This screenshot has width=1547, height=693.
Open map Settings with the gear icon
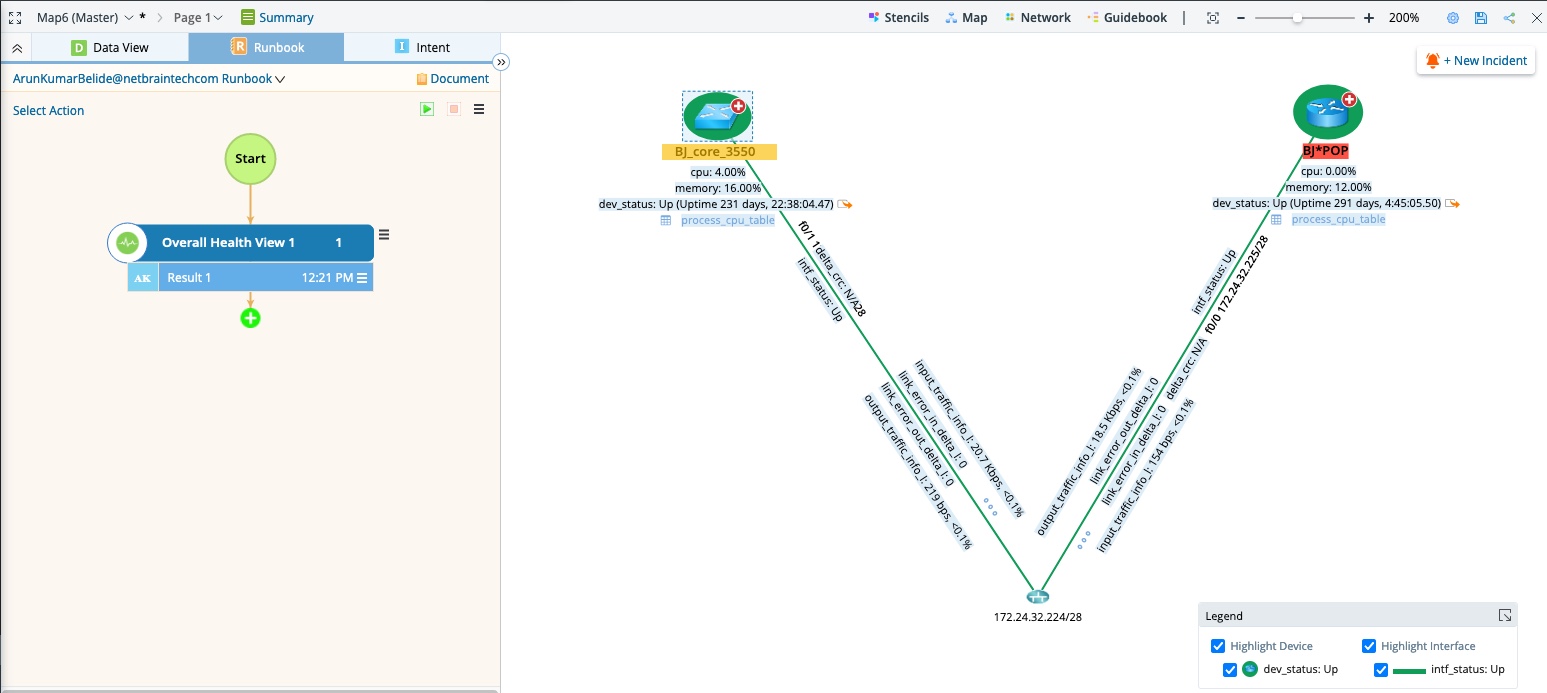point(1452,17)
